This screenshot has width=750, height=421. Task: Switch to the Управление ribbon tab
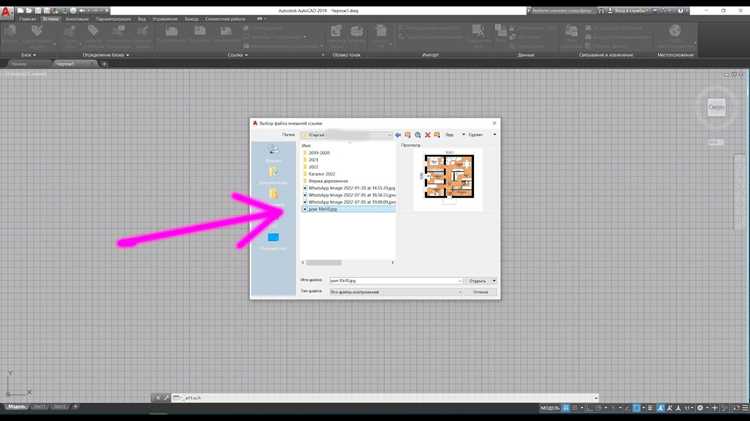[165, 19]
